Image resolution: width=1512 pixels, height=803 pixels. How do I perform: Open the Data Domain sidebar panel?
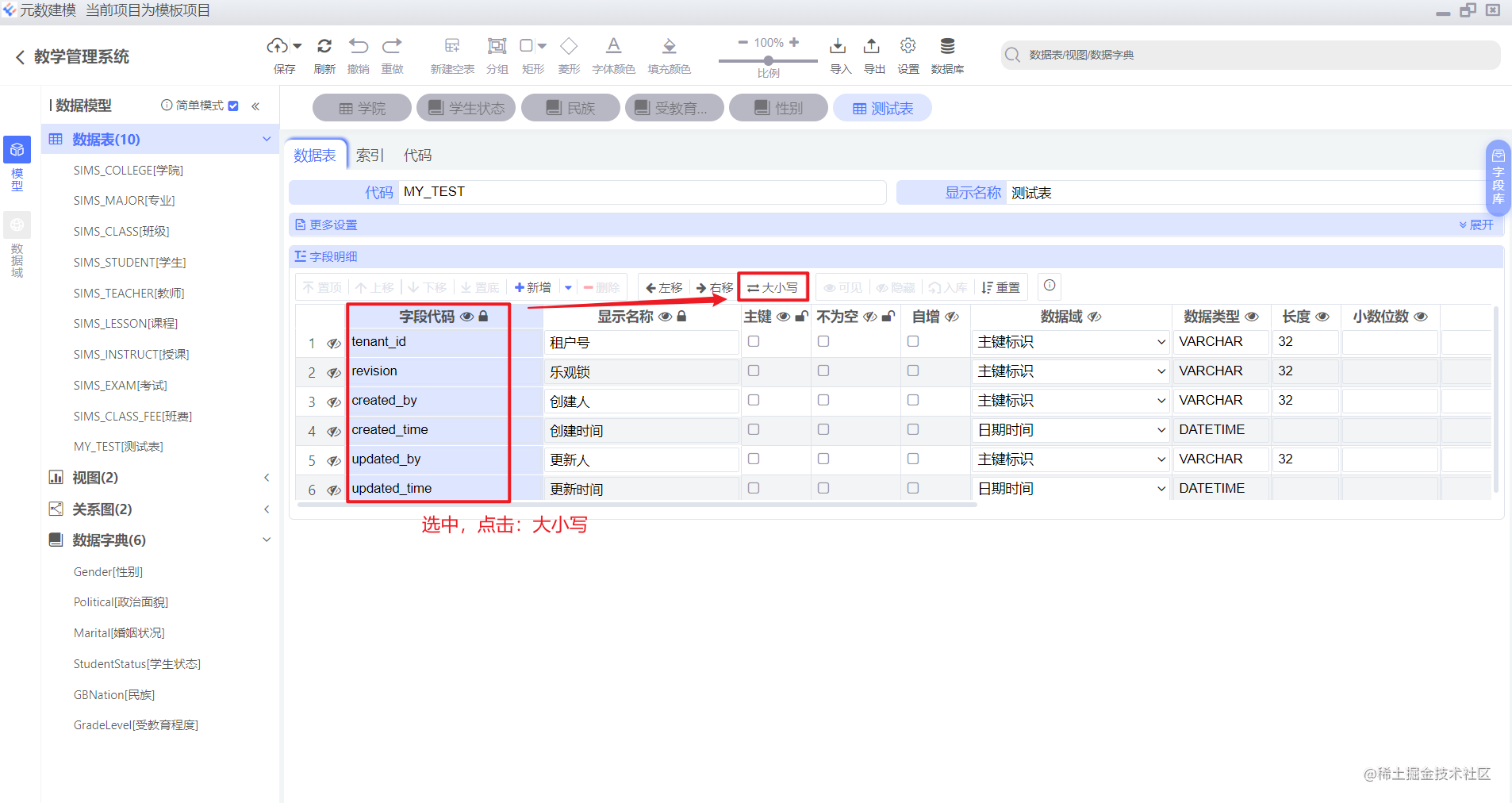point(17,246)
